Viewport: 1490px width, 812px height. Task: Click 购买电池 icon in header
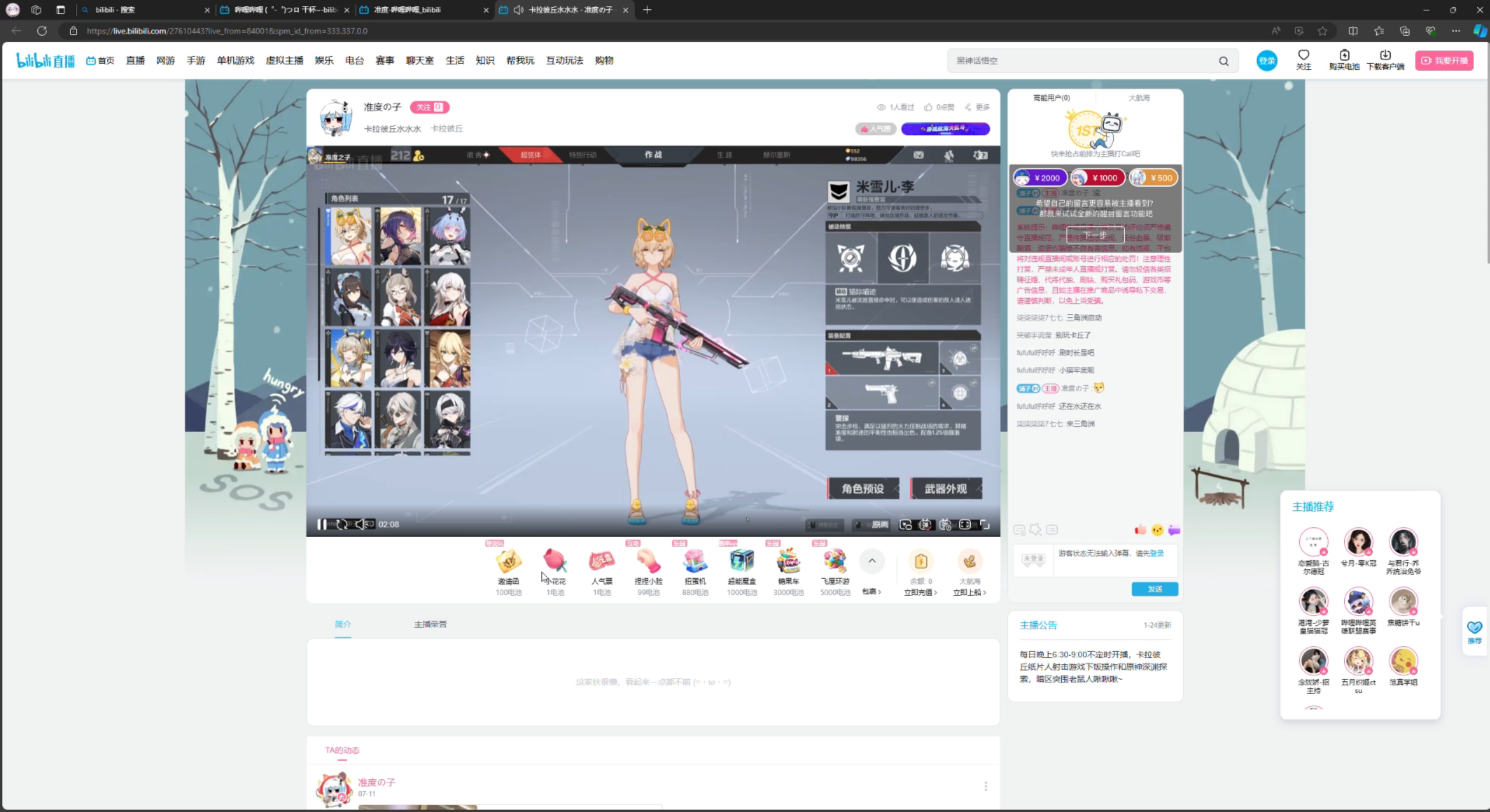[x=1344, y=60]
